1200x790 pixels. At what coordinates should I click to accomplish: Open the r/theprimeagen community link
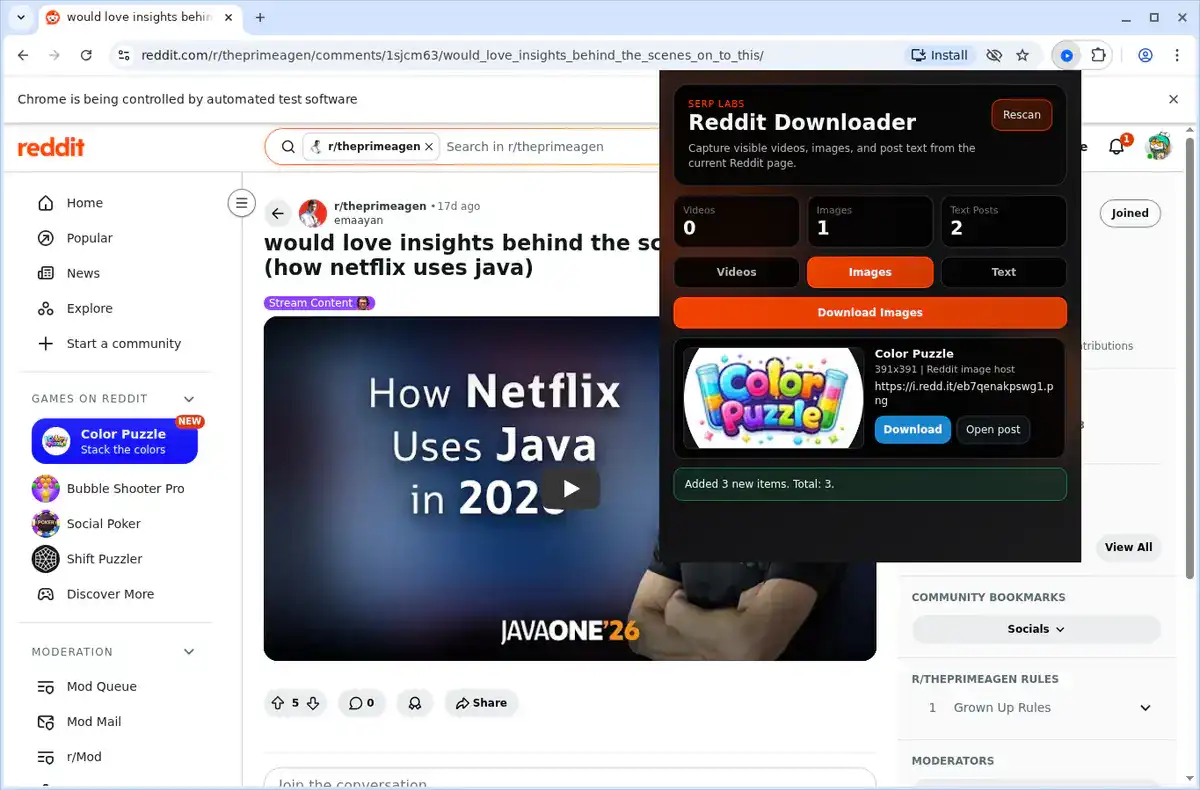point(380,206)
